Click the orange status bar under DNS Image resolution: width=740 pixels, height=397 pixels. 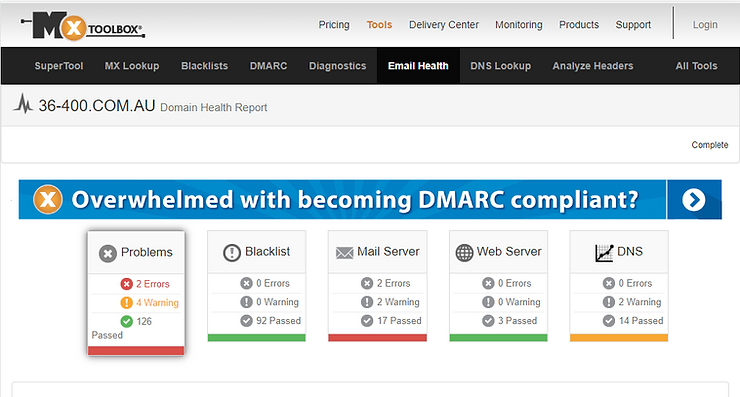pos(619,338)
